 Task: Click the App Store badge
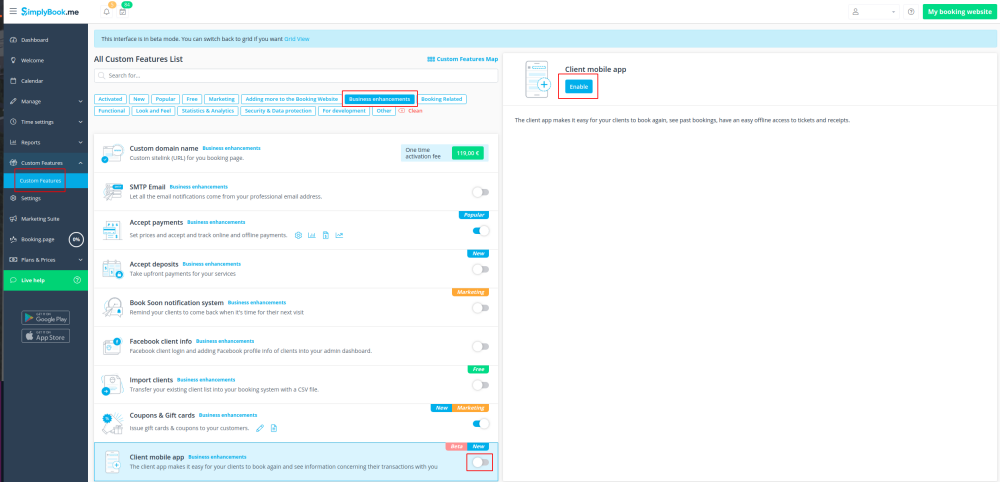tap(45, 336)
